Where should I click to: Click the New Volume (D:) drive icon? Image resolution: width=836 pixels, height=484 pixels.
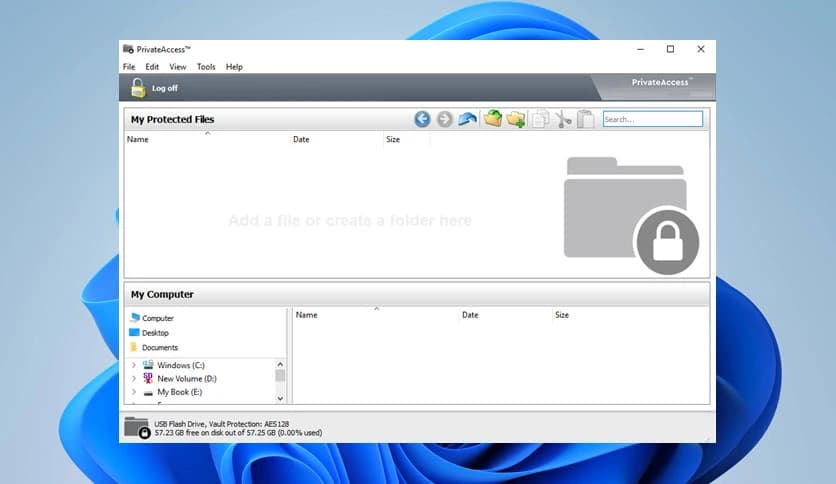coord(148,378)
